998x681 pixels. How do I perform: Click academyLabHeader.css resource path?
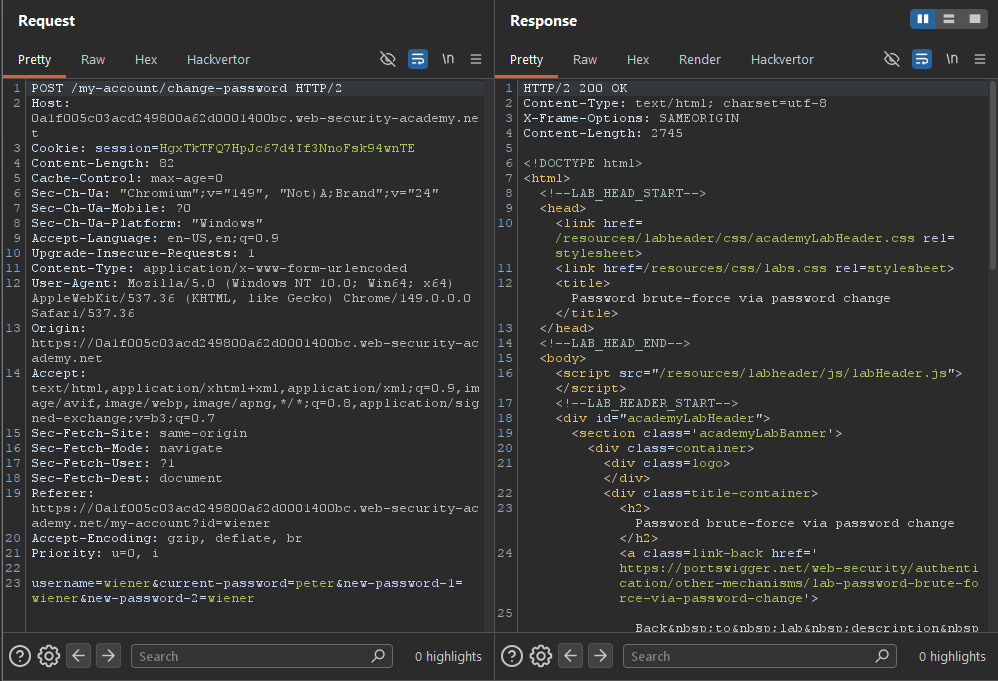point(735,239)
